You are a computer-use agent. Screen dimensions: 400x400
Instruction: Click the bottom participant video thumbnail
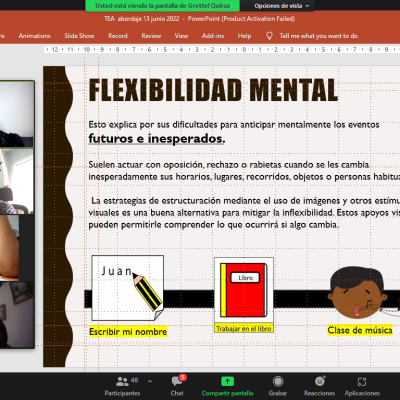[x=17, y=315]
